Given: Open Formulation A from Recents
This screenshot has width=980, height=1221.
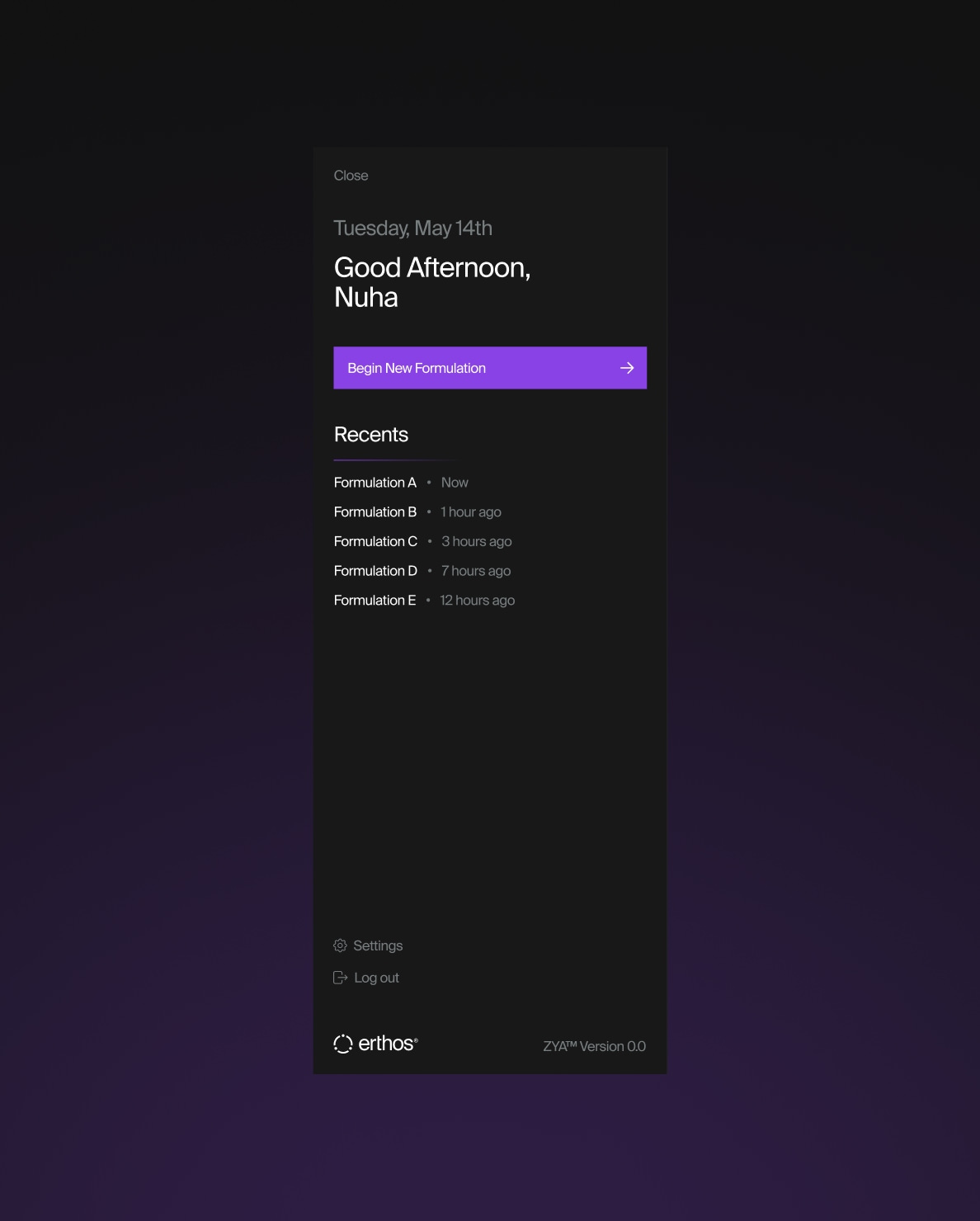Looking at the screenshot, I should click(x=375, y=483).
